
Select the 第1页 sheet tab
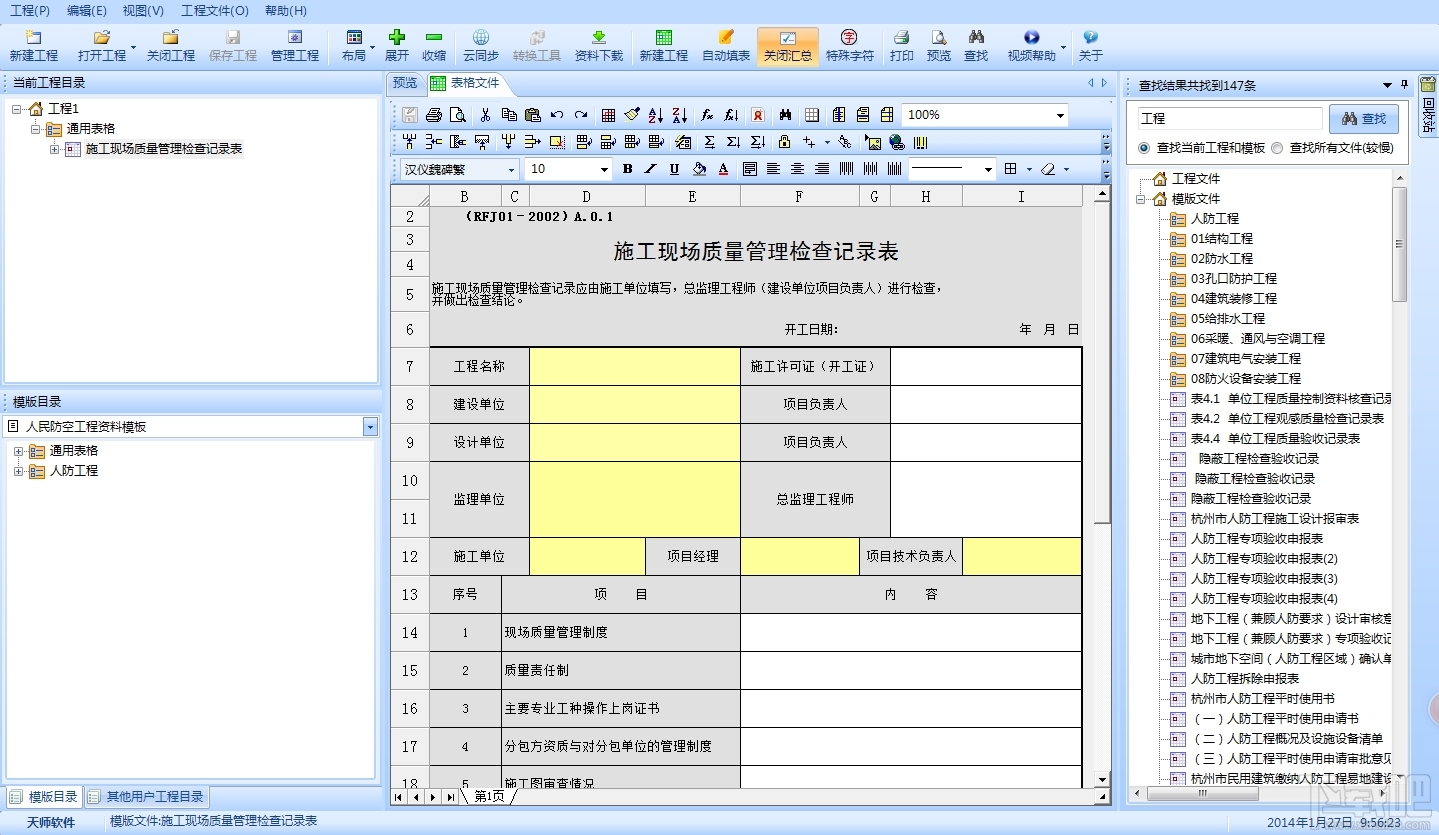pos(489,796)
